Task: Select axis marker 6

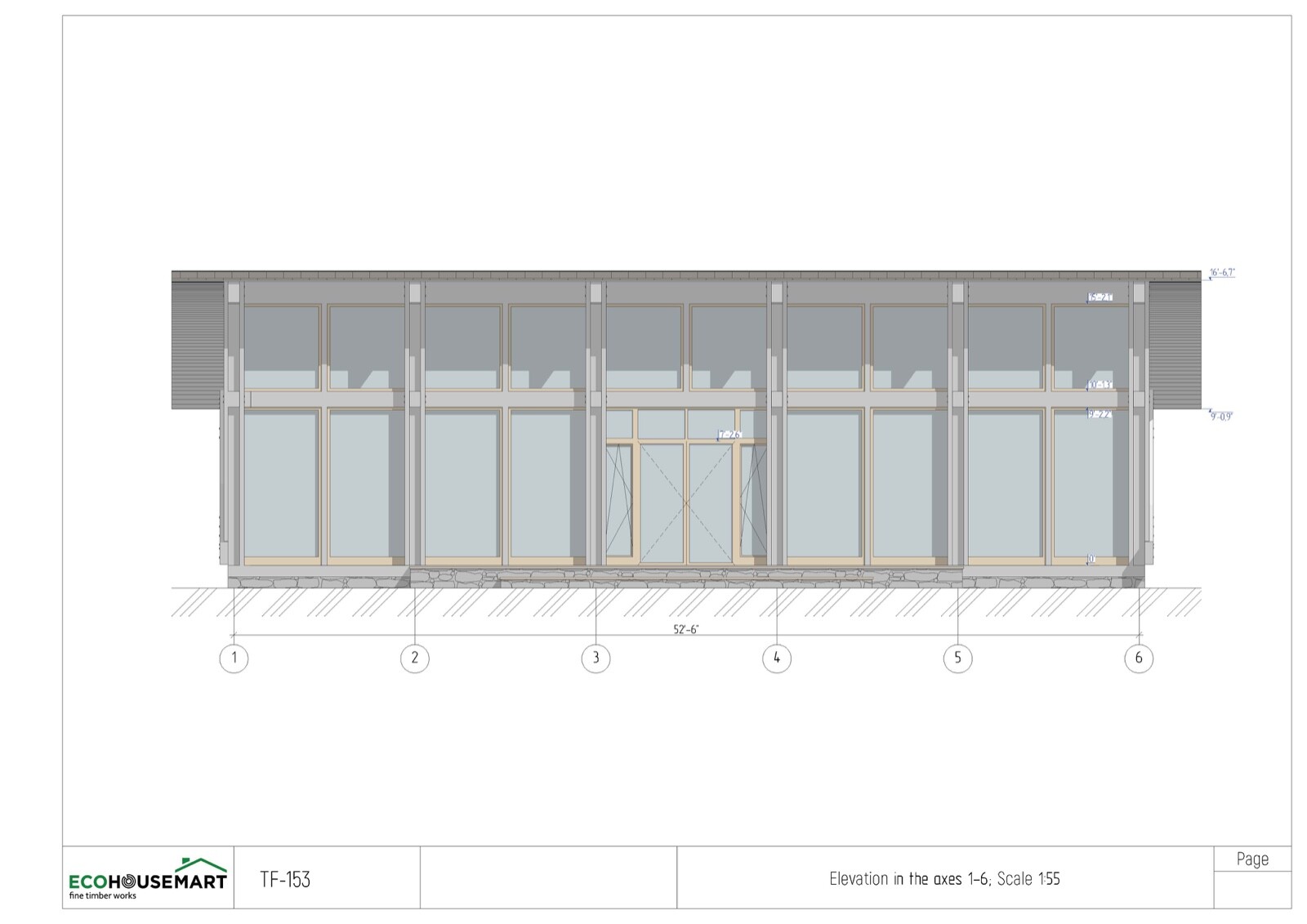Action: coord(1139,658)
